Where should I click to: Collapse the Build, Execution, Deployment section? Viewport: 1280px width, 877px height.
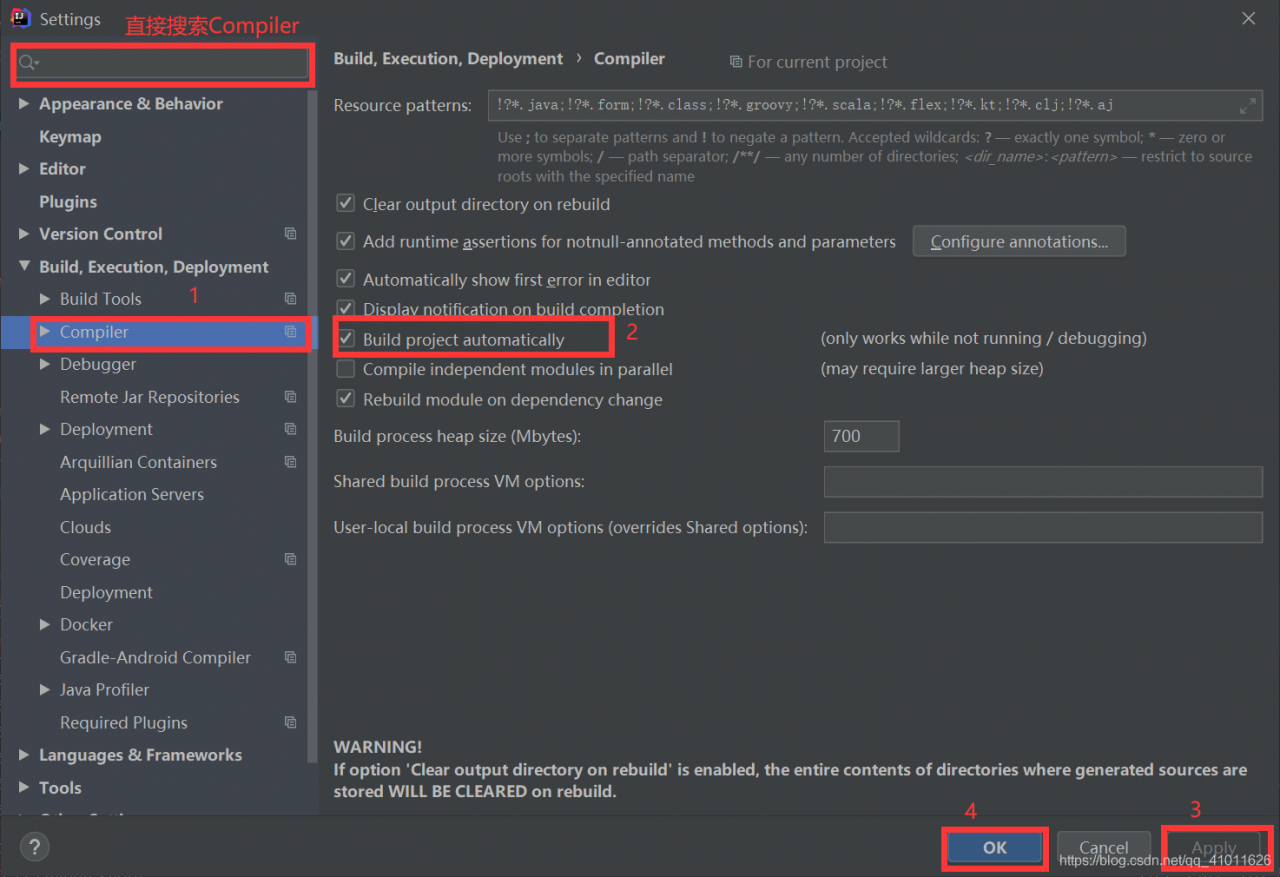click(x=24, y=267)
